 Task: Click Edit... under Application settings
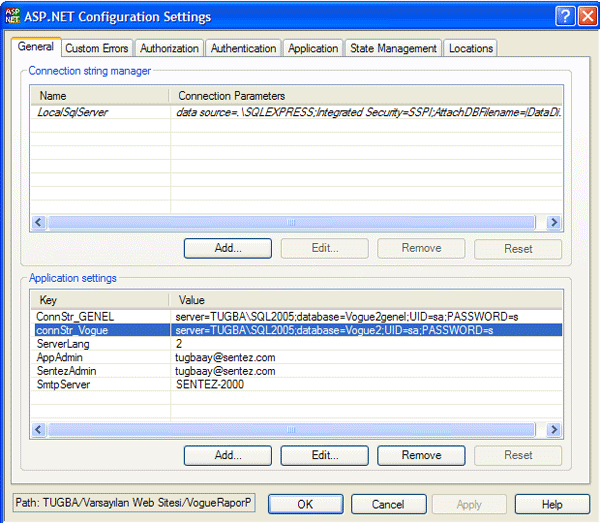coord(325,455)
